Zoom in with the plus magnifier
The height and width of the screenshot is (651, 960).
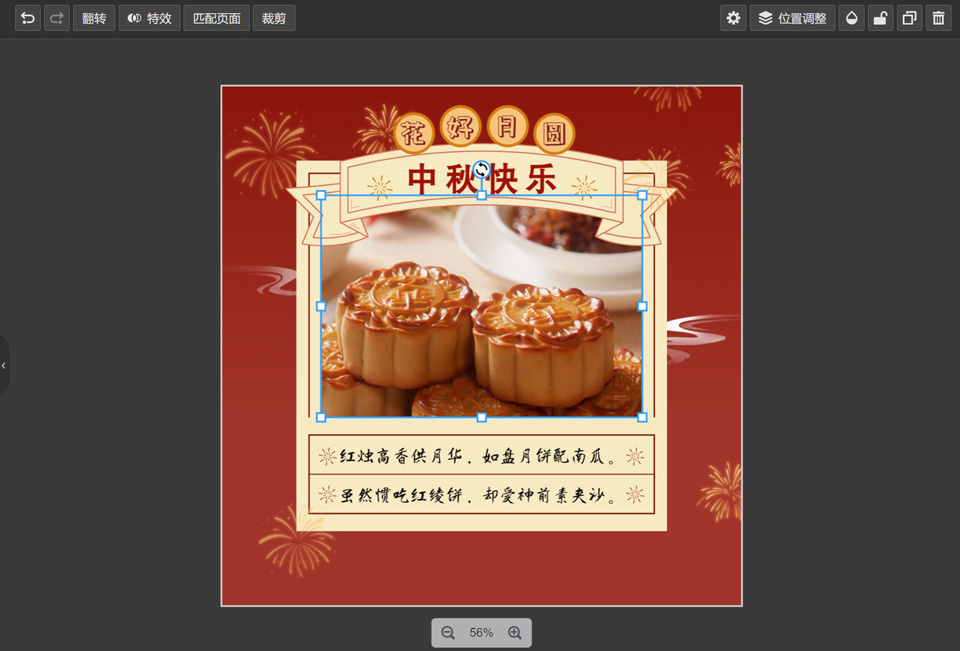(x=515, y=633)
